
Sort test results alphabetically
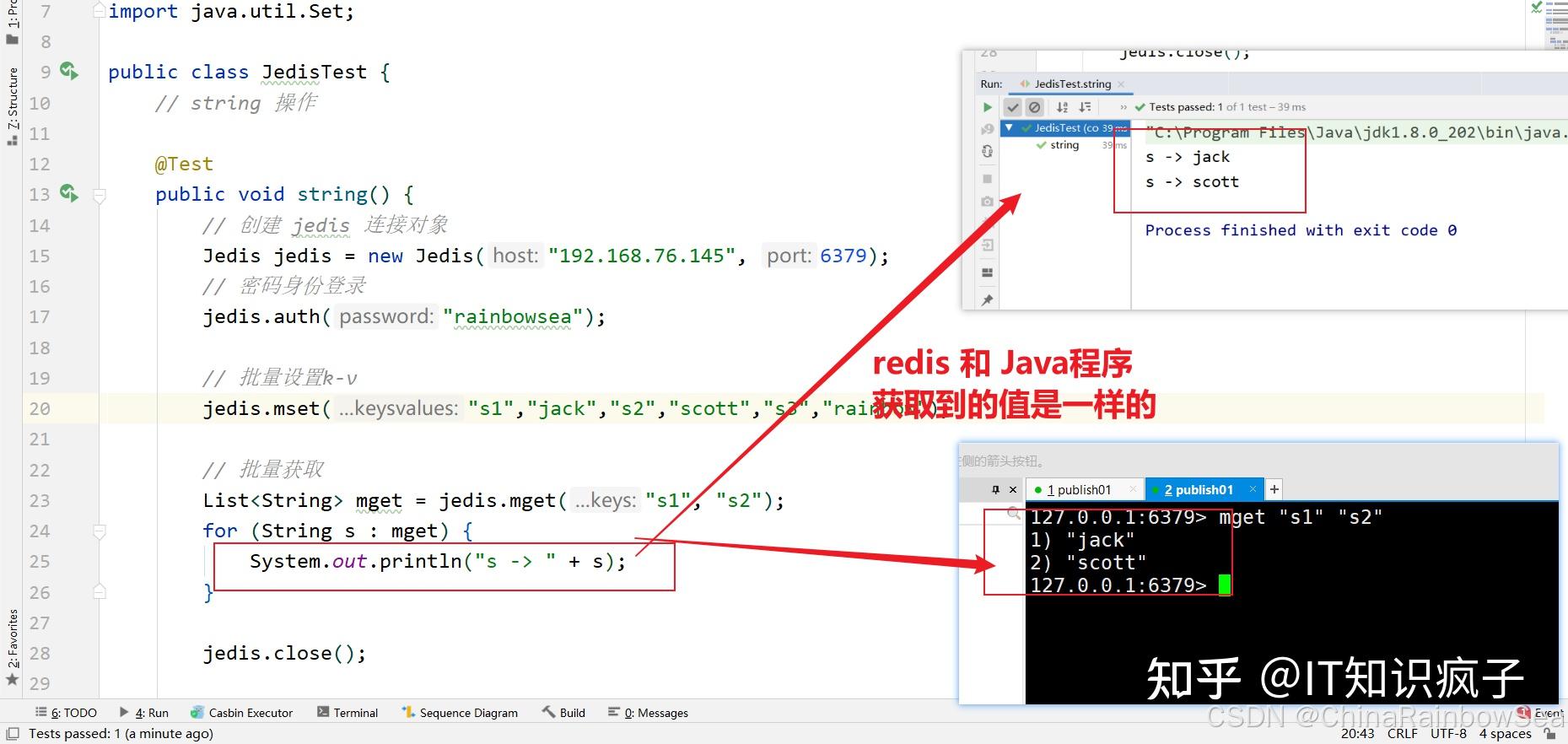[x=1063, y=107]
